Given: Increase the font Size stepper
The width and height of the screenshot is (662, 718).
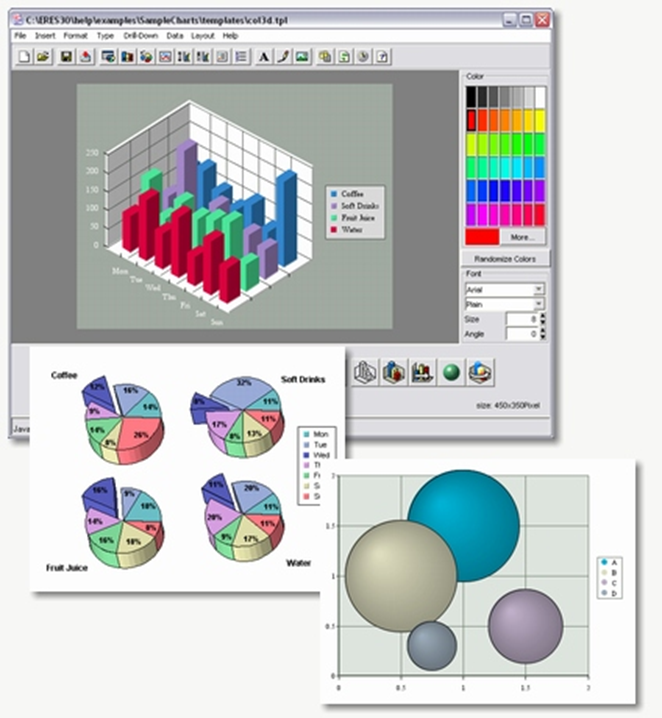Looking at the screenshot, I should (x=543, y=315).
